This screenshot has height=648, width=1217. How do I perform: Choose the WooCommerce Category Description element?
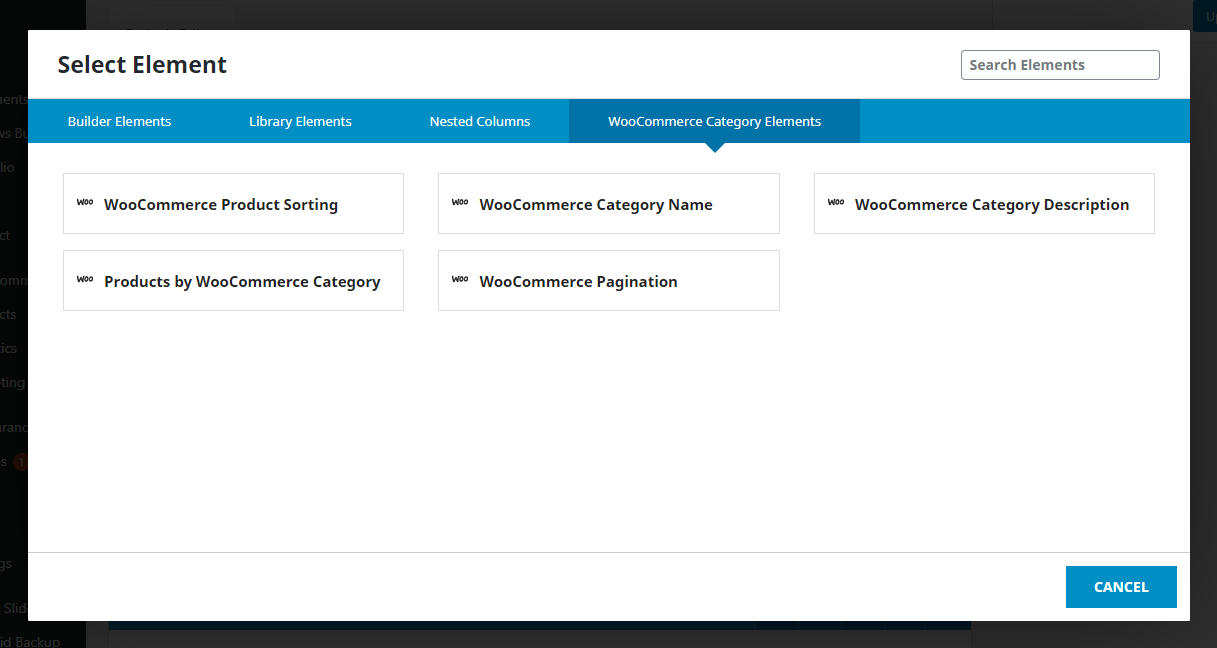pyautogui.click(x=984, y=204)
